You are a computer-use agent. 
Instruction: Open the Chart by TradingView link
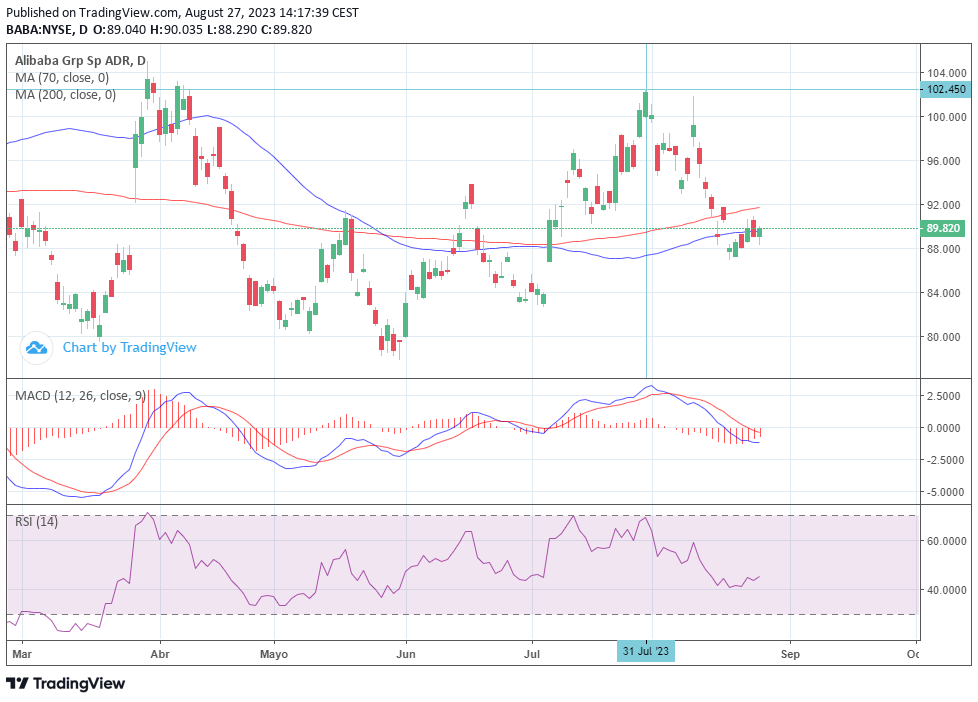coord(129,348)
